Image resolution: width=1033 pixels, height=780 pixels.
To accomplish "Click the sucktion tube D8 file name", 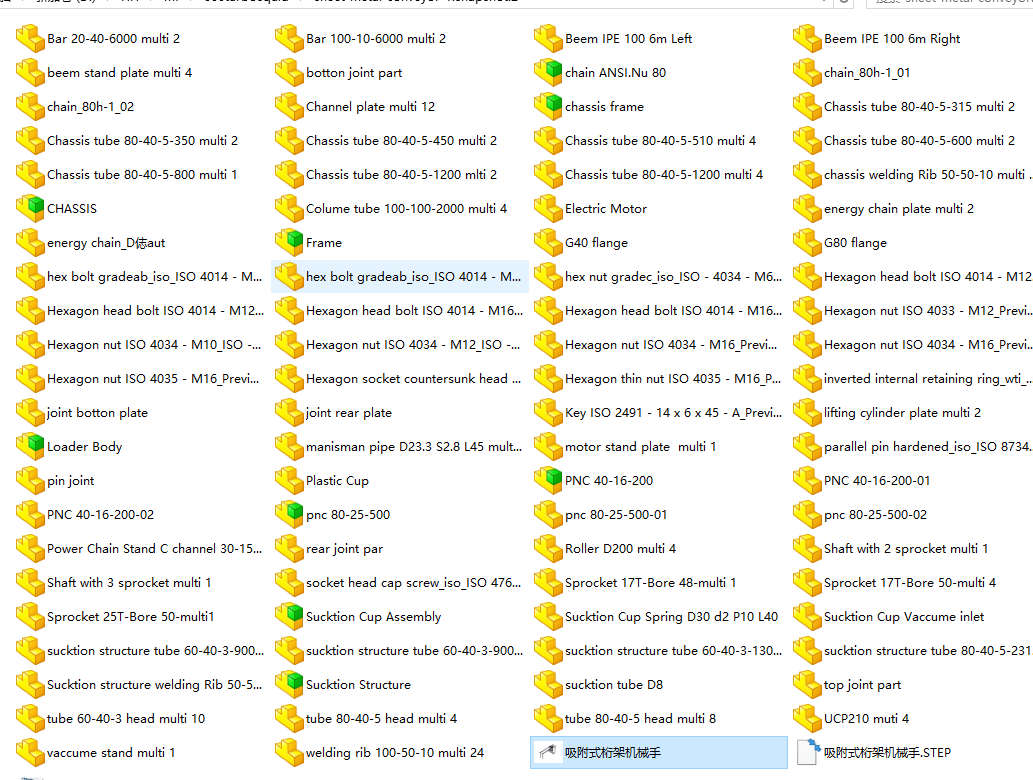I will (x=613, y=685).
